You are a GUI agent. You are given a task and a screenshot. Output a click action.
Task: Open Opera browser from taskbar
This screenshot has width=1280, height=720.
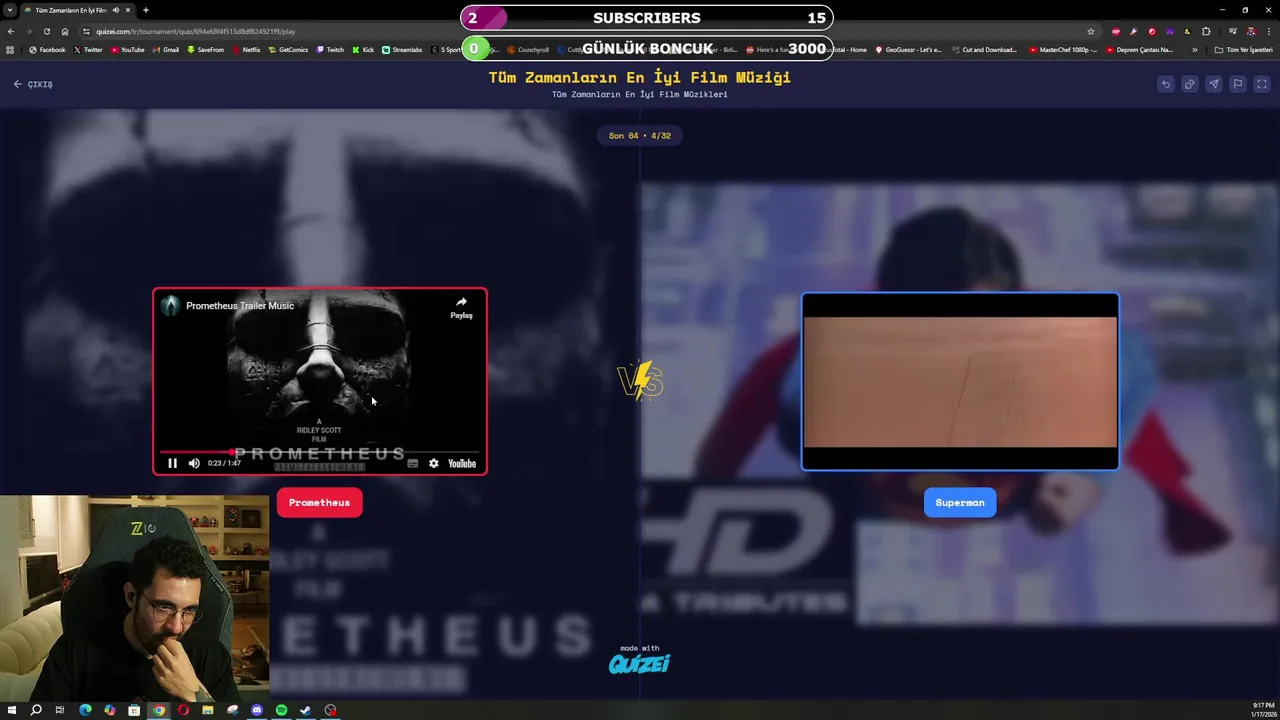[183, 710]
